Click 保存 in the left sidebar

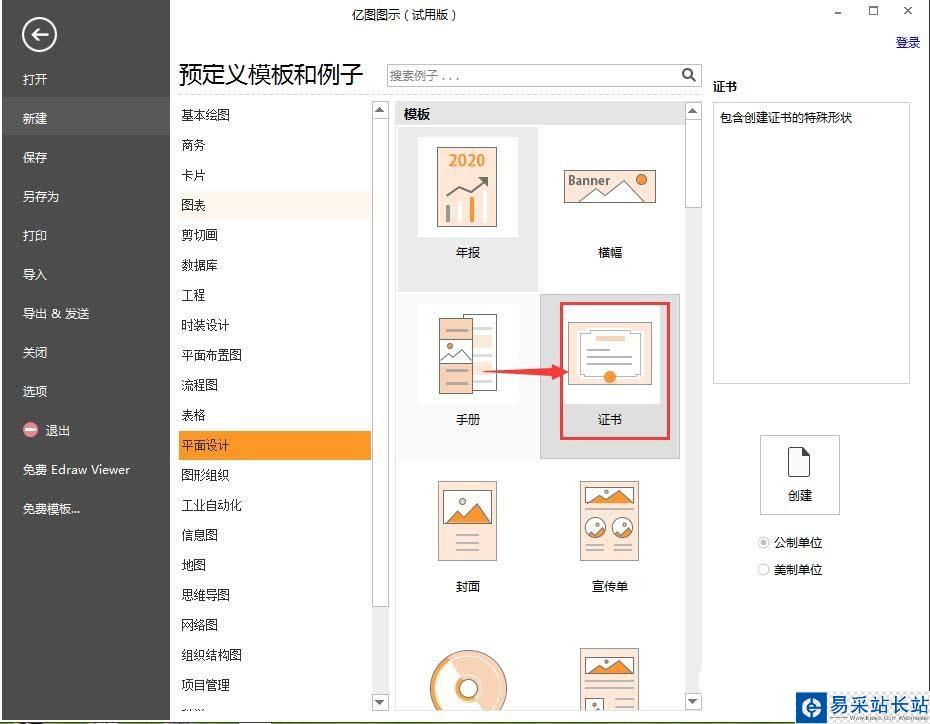coord(36,158)
